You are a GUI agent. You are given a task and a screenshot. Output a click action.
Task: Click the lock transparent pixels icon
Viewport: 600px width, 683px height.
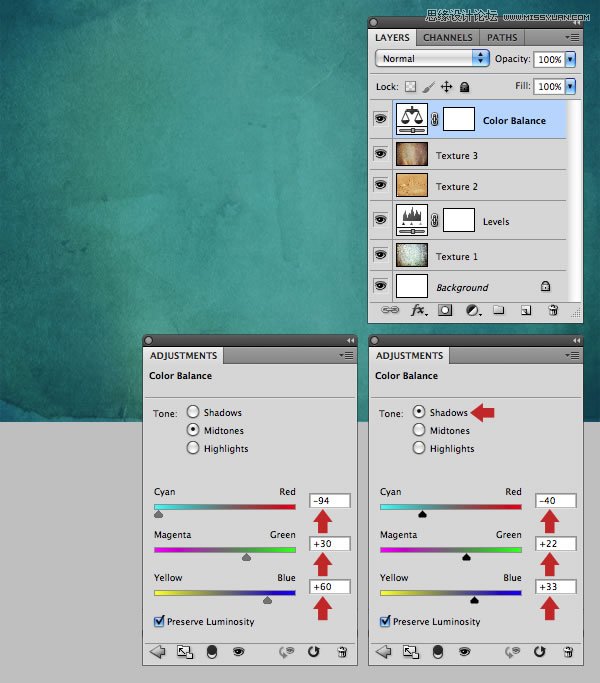pyautogui.click(x=410, y=87)
